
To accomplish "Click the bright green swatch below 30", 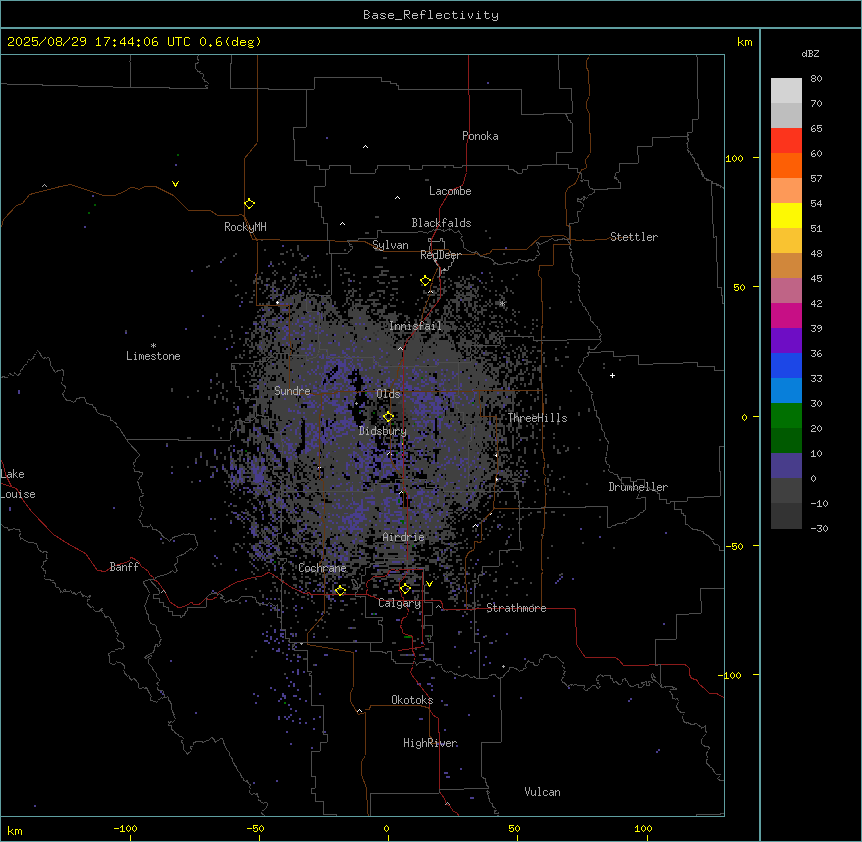I will pyautogui.click(x=786, y=416).
